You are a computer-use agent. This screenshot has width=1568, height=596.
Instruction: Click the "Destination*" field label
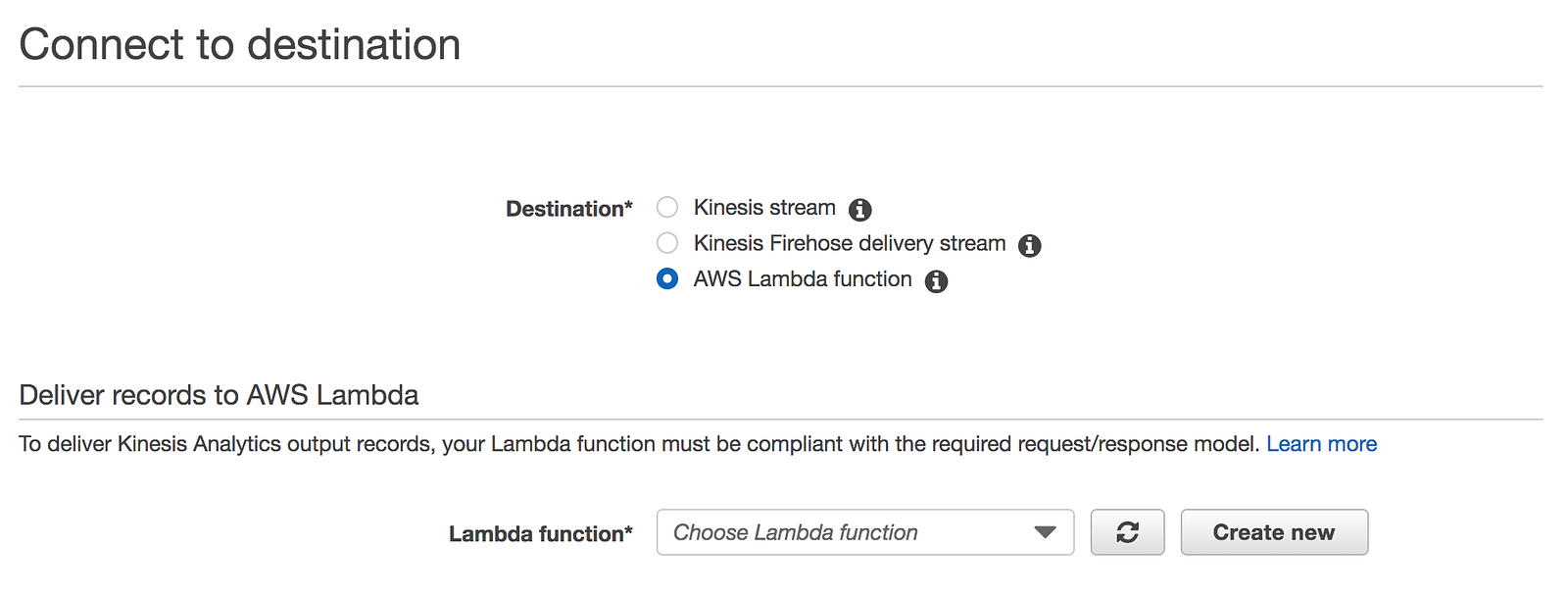click(x=568, y=209)
